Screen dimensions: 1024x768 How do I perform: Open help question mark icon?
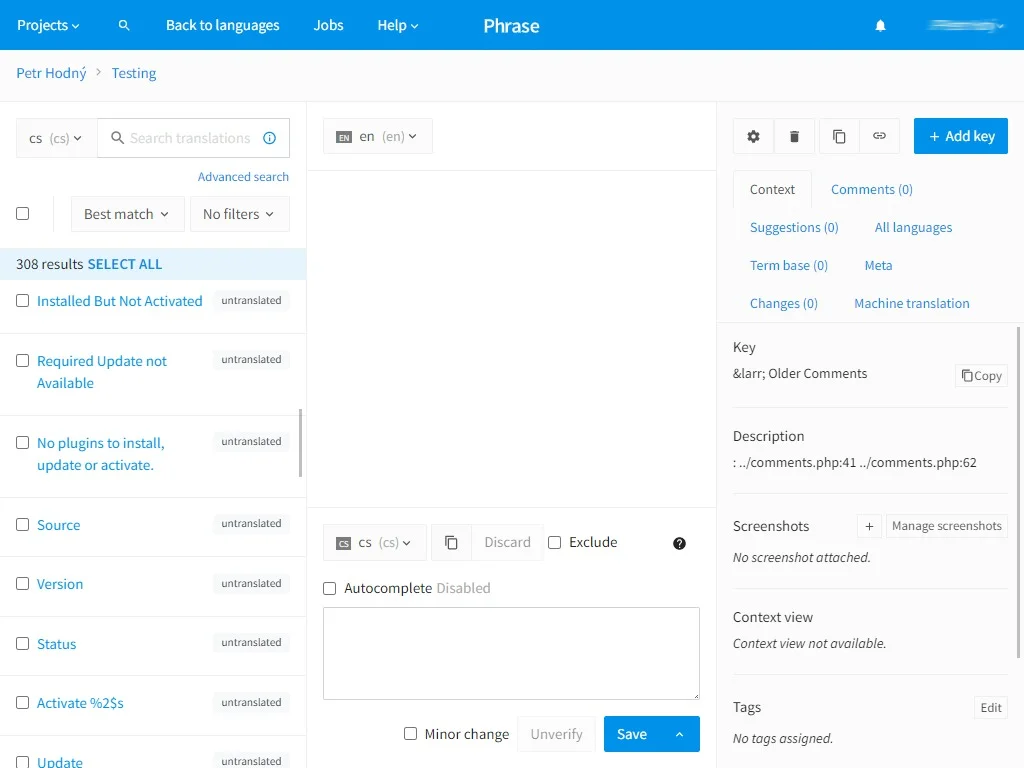[x=680, y=543]
